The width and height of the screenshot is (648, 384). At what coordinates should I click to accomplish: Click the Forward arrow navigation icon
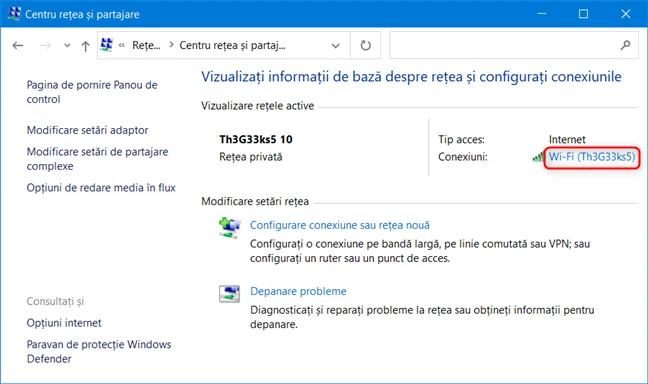coord(45,45)
